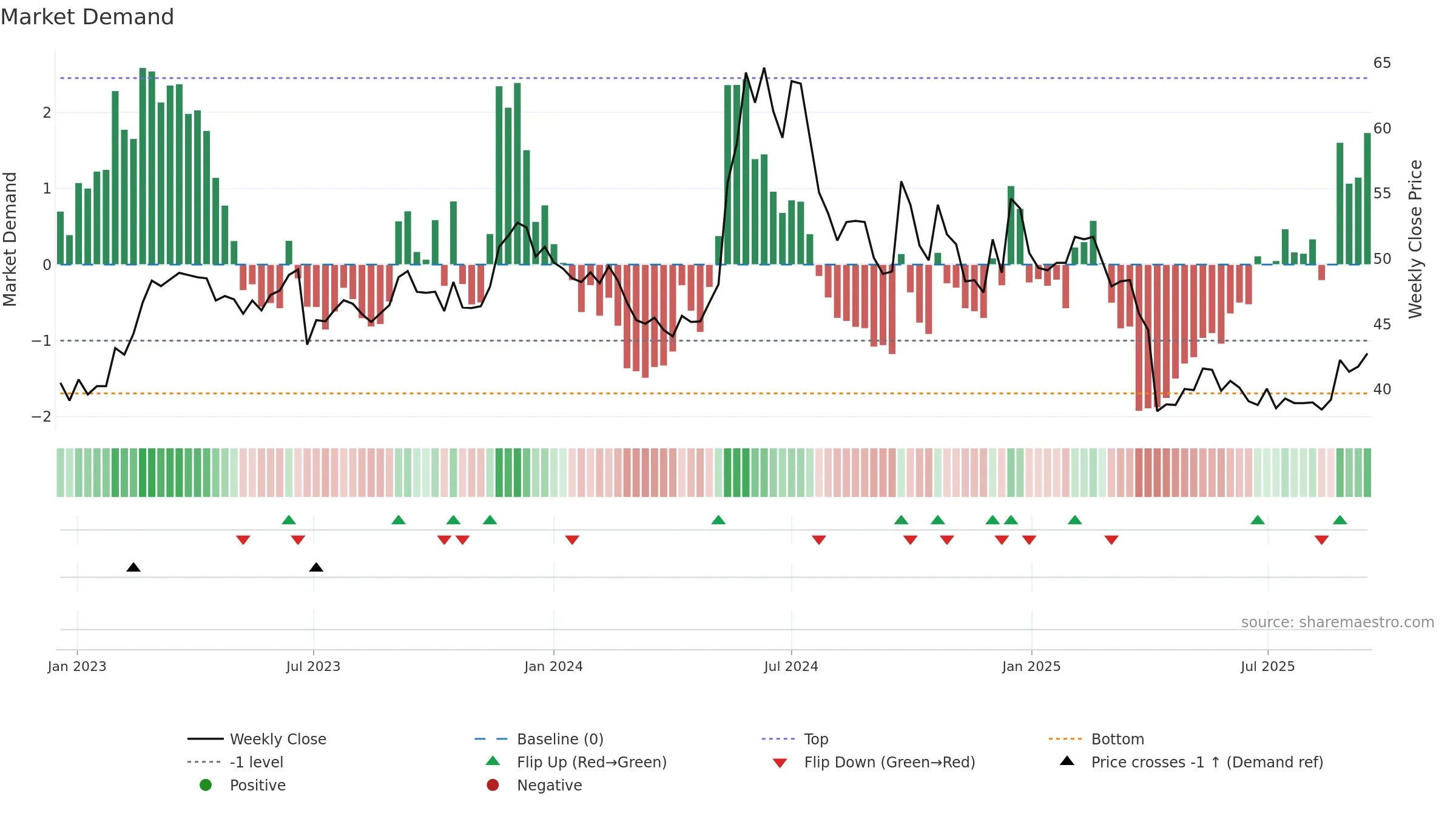Click the Market Demand chart title
Viewport: 1456px width, 819px height.
click(x=87, y=17)
